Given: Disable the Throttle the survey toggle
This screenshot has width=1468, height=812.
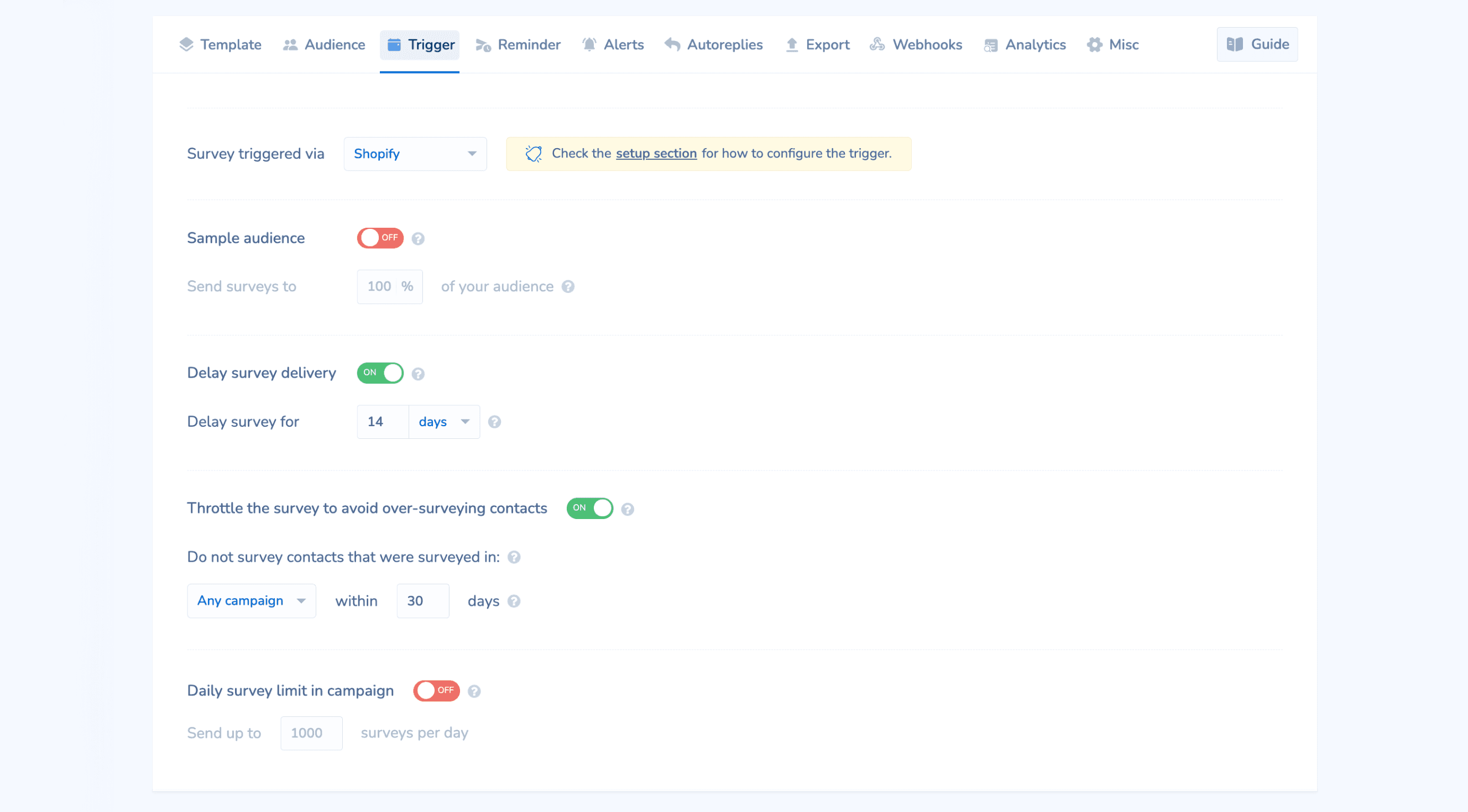Looking at the screenshot, I should pos(590,509).
